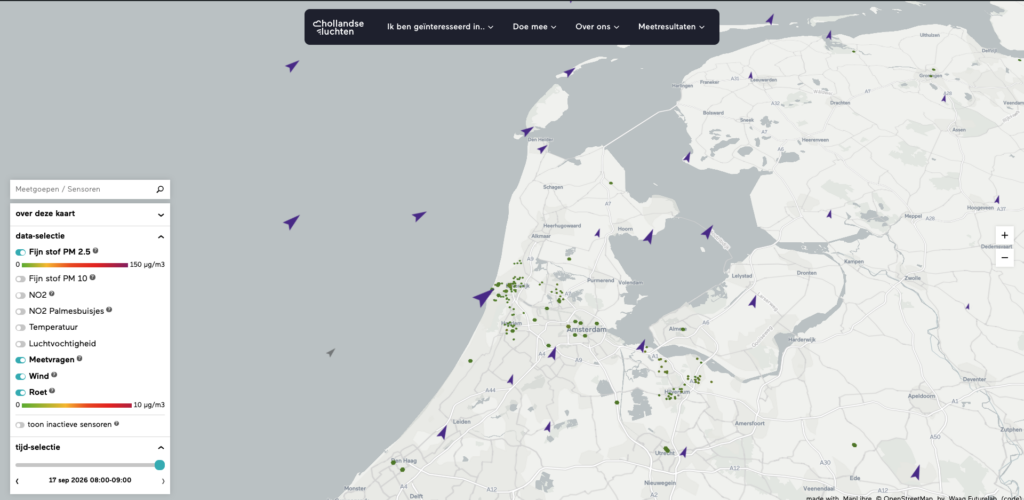The width and height of the screenshot is (1024, 500).
Task: Turn off the Roet toggle
Action: click(21, 392)
